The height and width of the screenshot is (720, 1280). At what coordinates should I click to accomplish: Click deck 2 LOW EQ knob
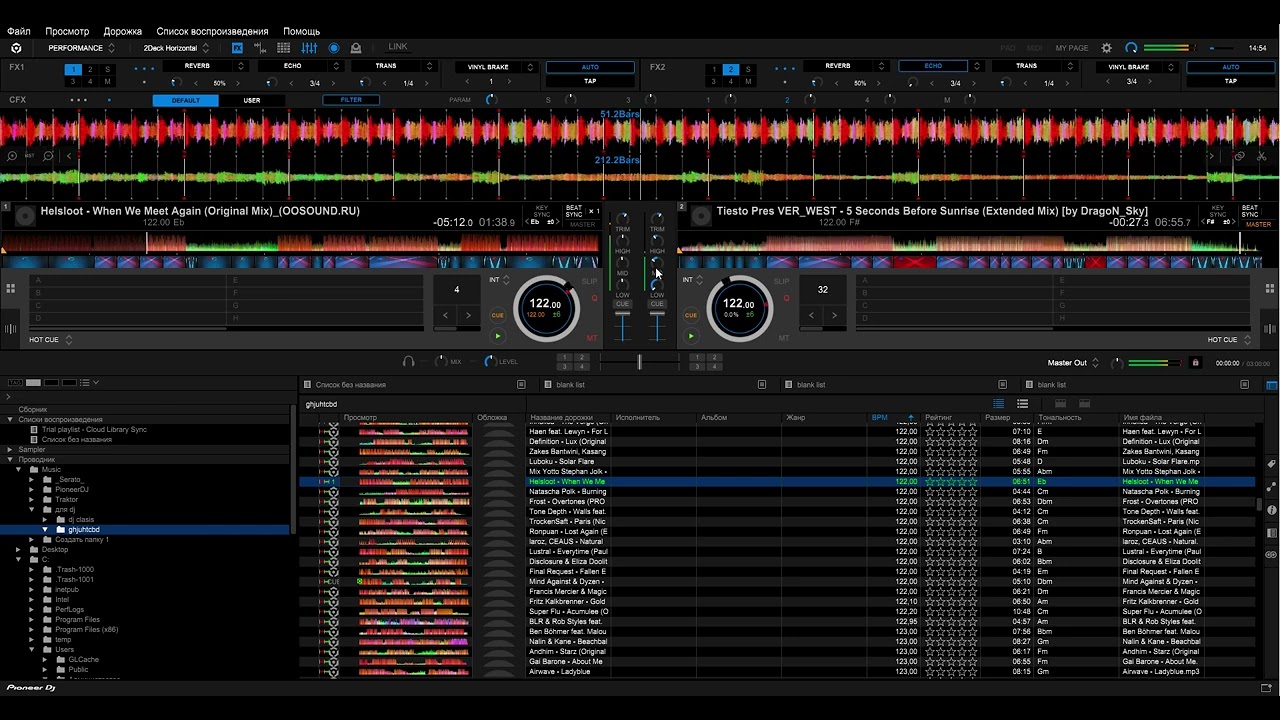pyautogui.click(x=657, y=284)
